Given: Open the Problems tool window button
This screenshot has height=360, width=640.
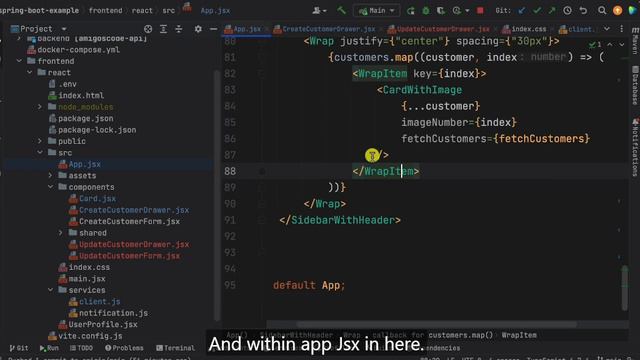Looking at the screenshot, I should point(124,348).
